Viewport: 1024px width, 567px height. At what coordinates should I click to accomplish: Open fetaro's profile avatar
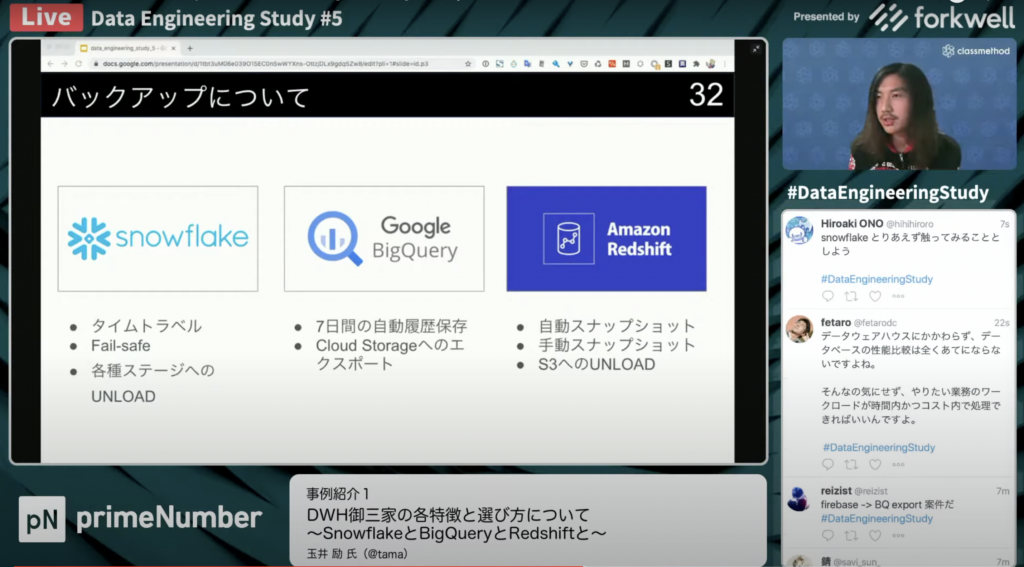[x=799, y=329]
